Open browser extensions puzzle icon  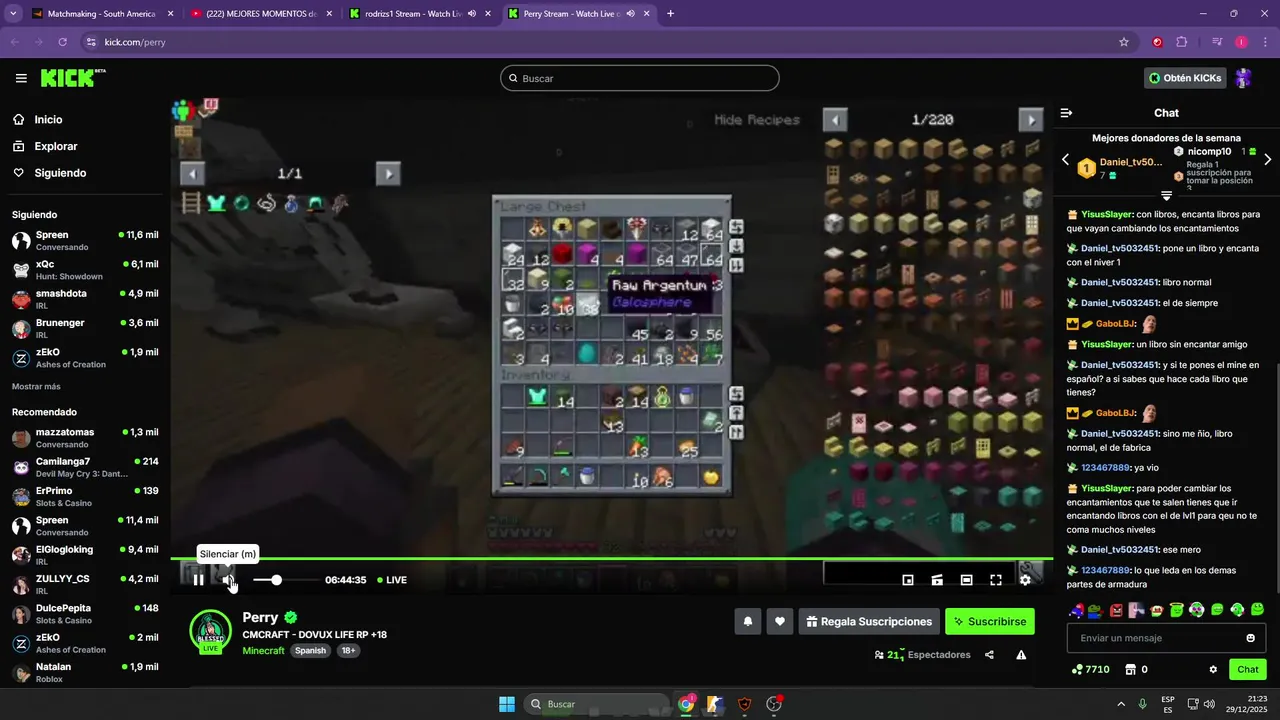pos(1182,42)
